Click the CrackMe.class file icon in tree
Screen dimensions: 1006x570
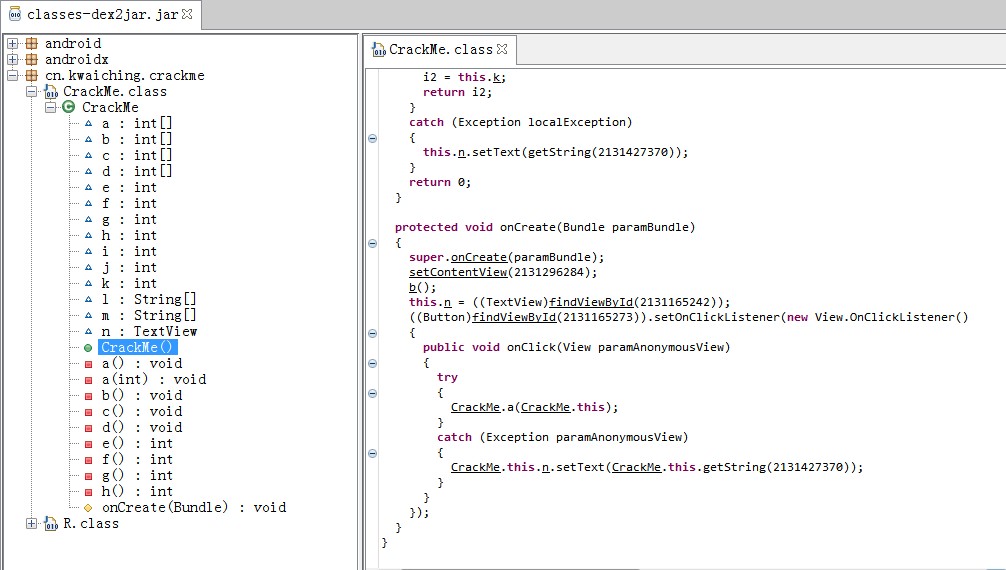[51, 92]
